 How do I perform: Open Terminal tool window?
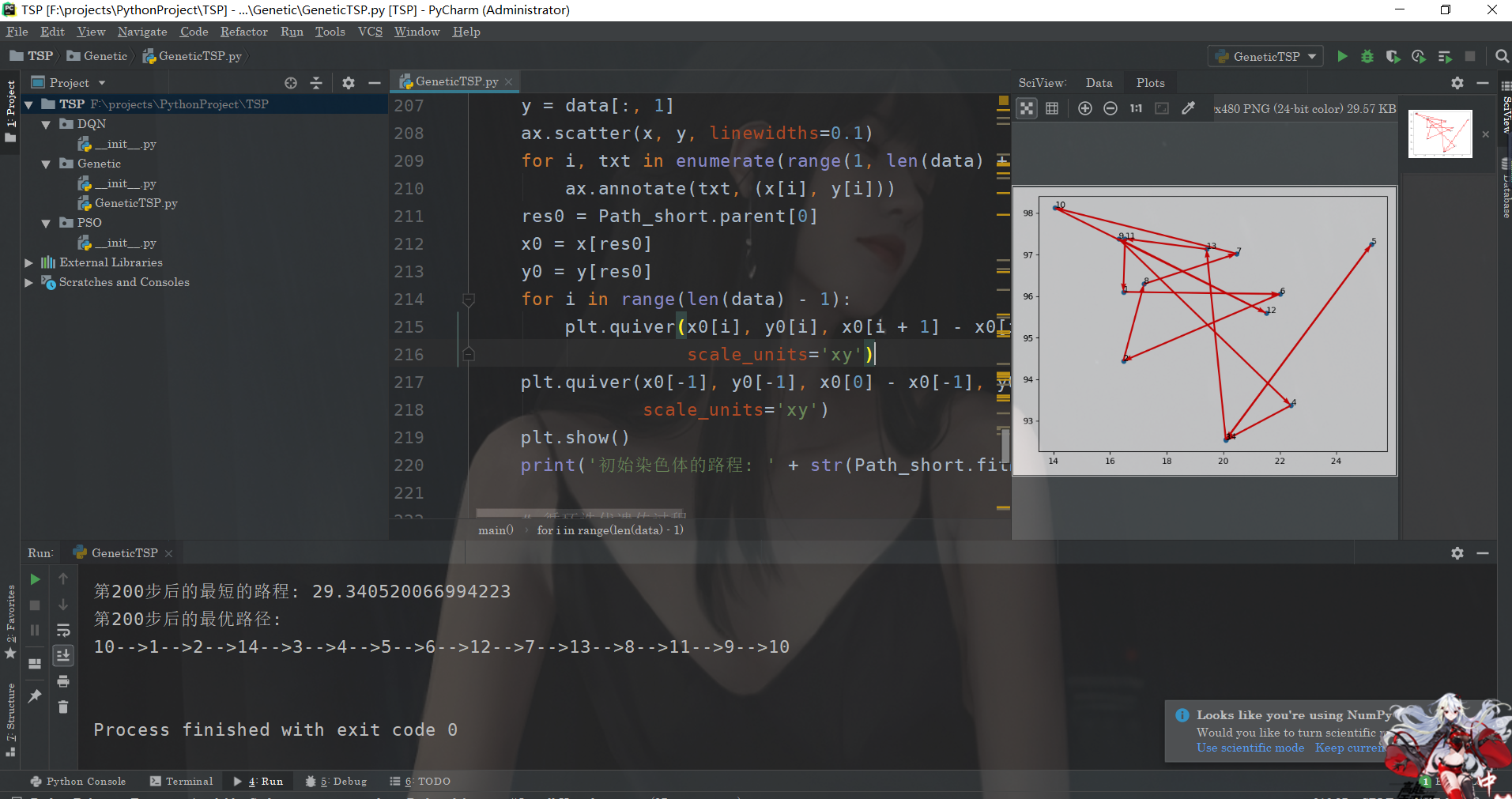(x=182, y=781)
